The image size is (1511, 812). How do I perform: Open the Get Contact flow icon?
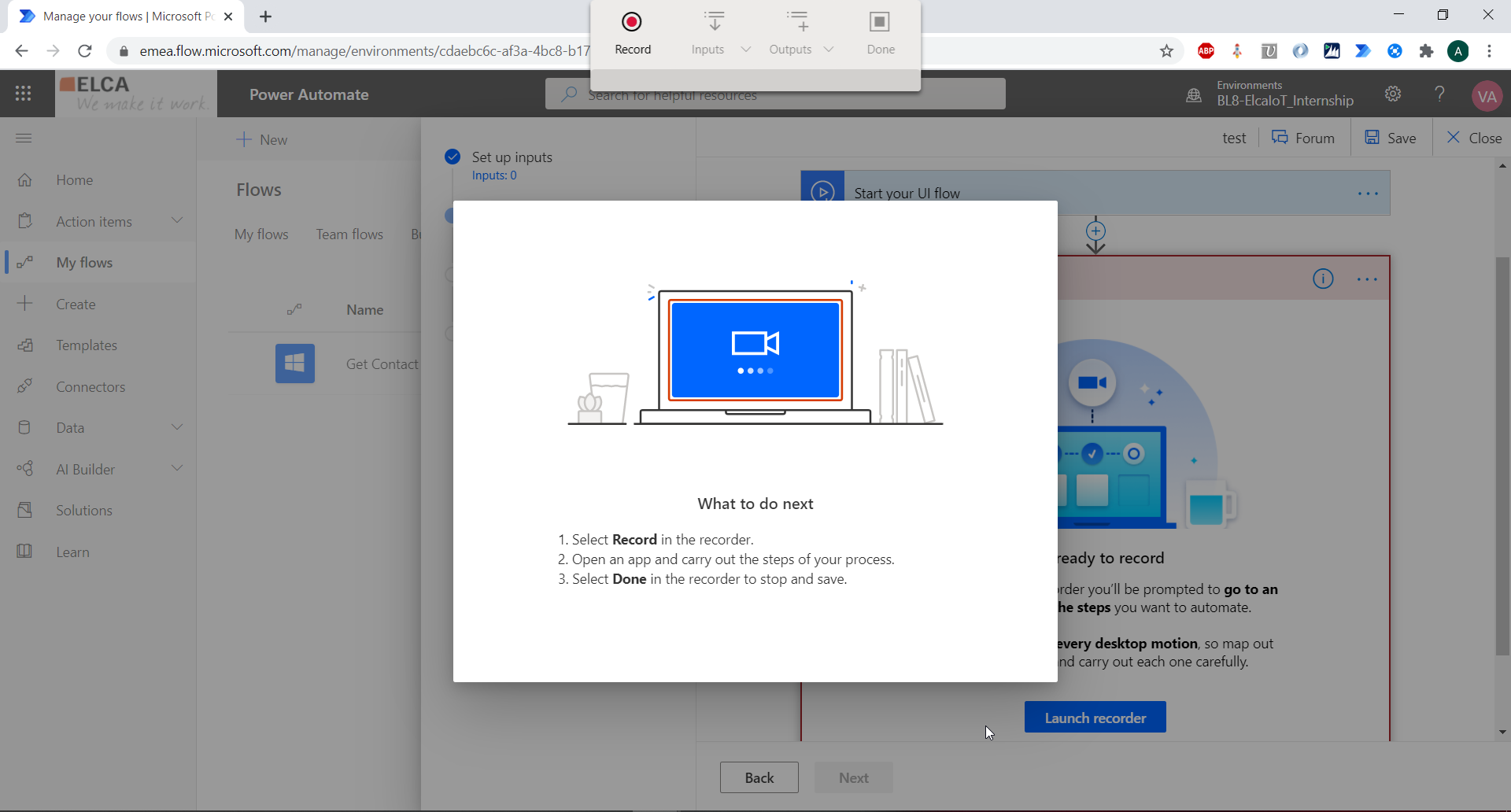coord(295,364)
